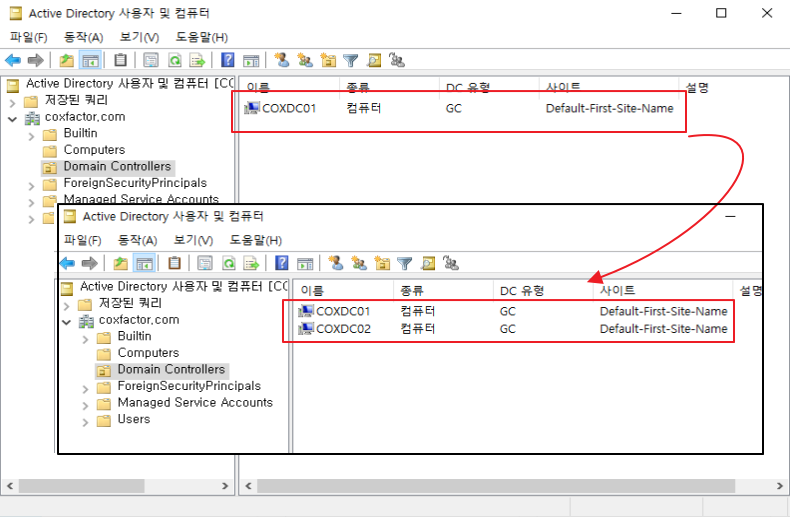The image size is (790, 517).
Task: Create a new group from the main window toolbar
Action: click(305, 60)
